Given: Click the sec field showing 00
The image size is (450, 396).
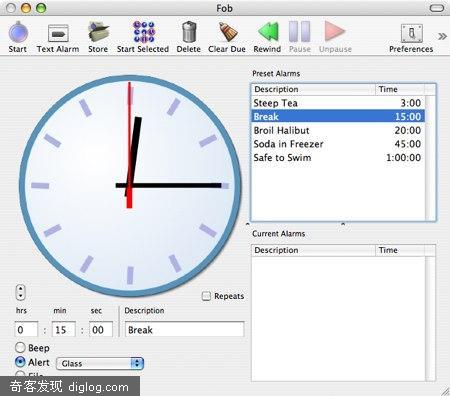Looking at the screenshot, I should point(101,330).
